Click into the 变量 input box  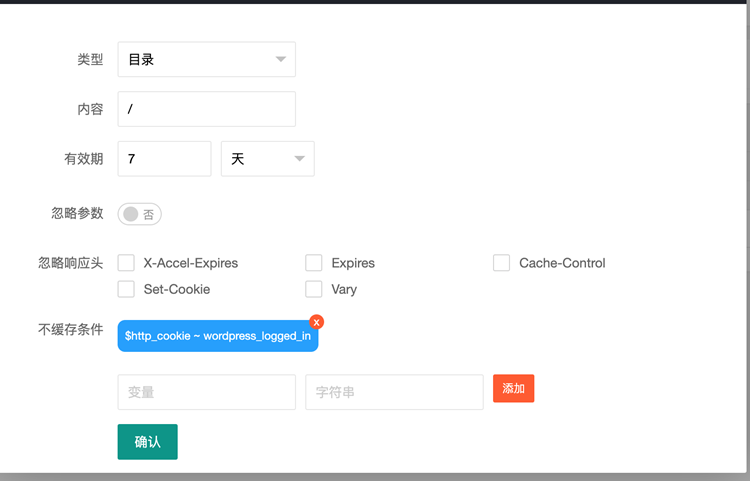(206, 392)
